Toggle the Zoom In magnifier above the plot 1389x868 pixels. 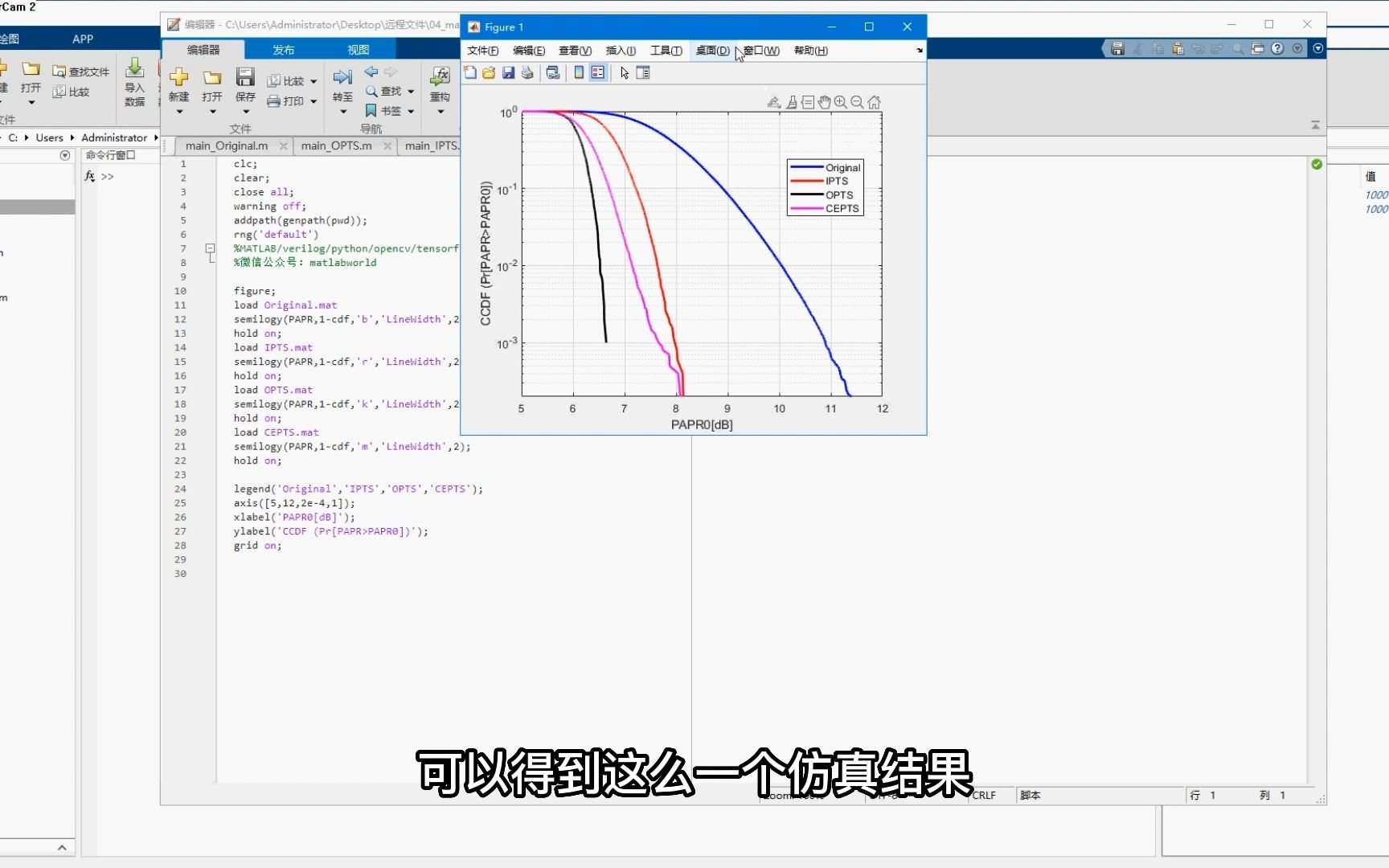click(841, 102)
